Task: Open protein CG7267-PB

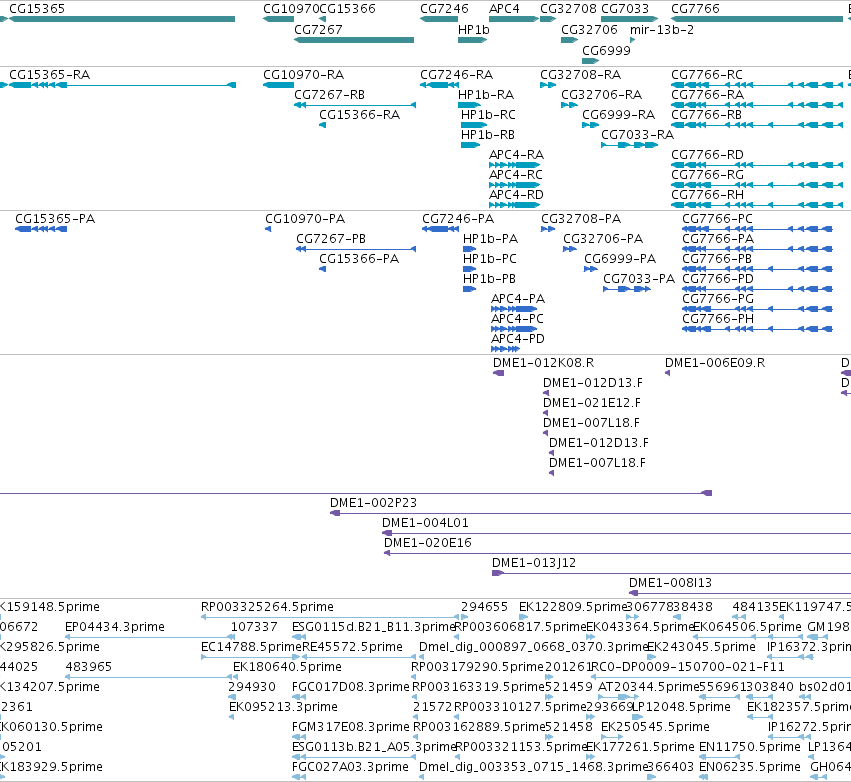Action: coord(356,249)
